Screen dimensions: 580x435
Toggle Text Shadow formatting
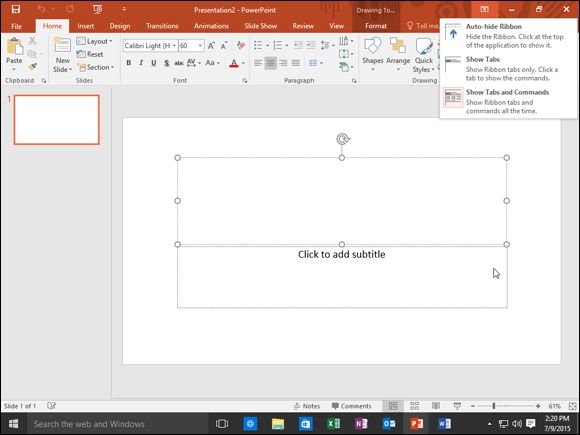166,63
